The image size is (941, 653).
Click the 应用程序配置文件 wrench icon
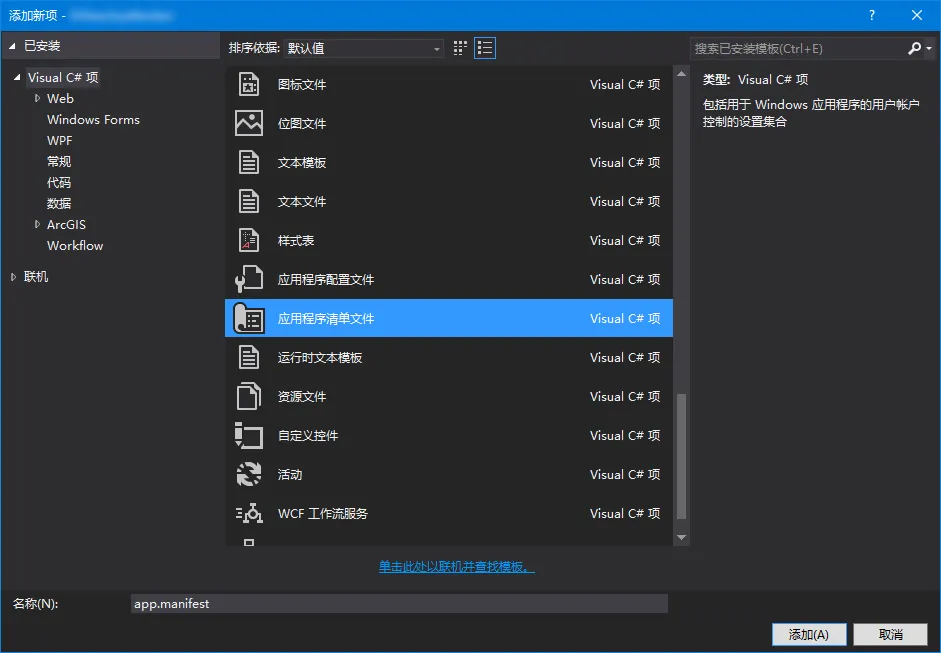(248, 279)
